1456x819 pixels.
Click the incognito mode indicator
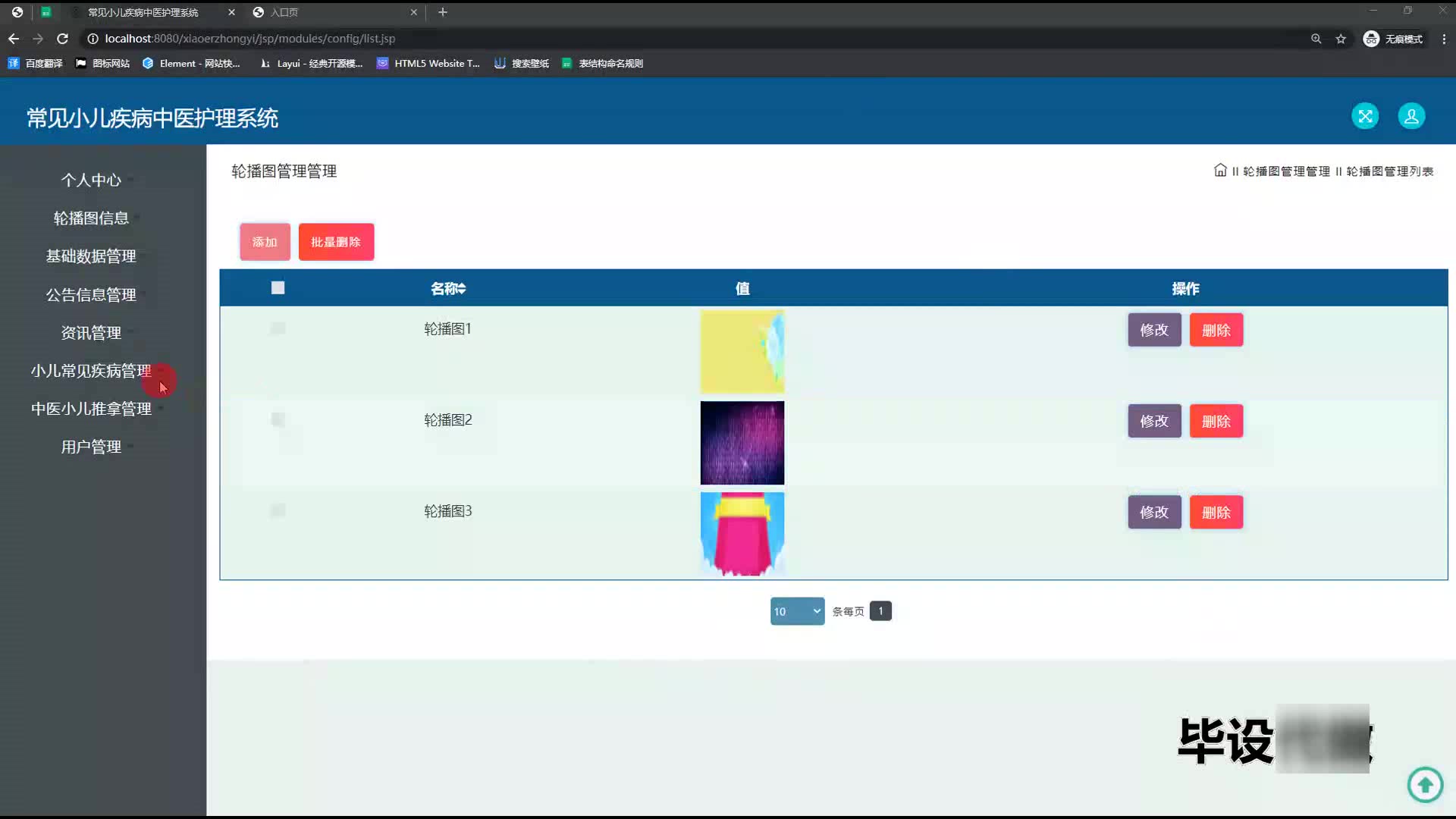click(1393, 39)
